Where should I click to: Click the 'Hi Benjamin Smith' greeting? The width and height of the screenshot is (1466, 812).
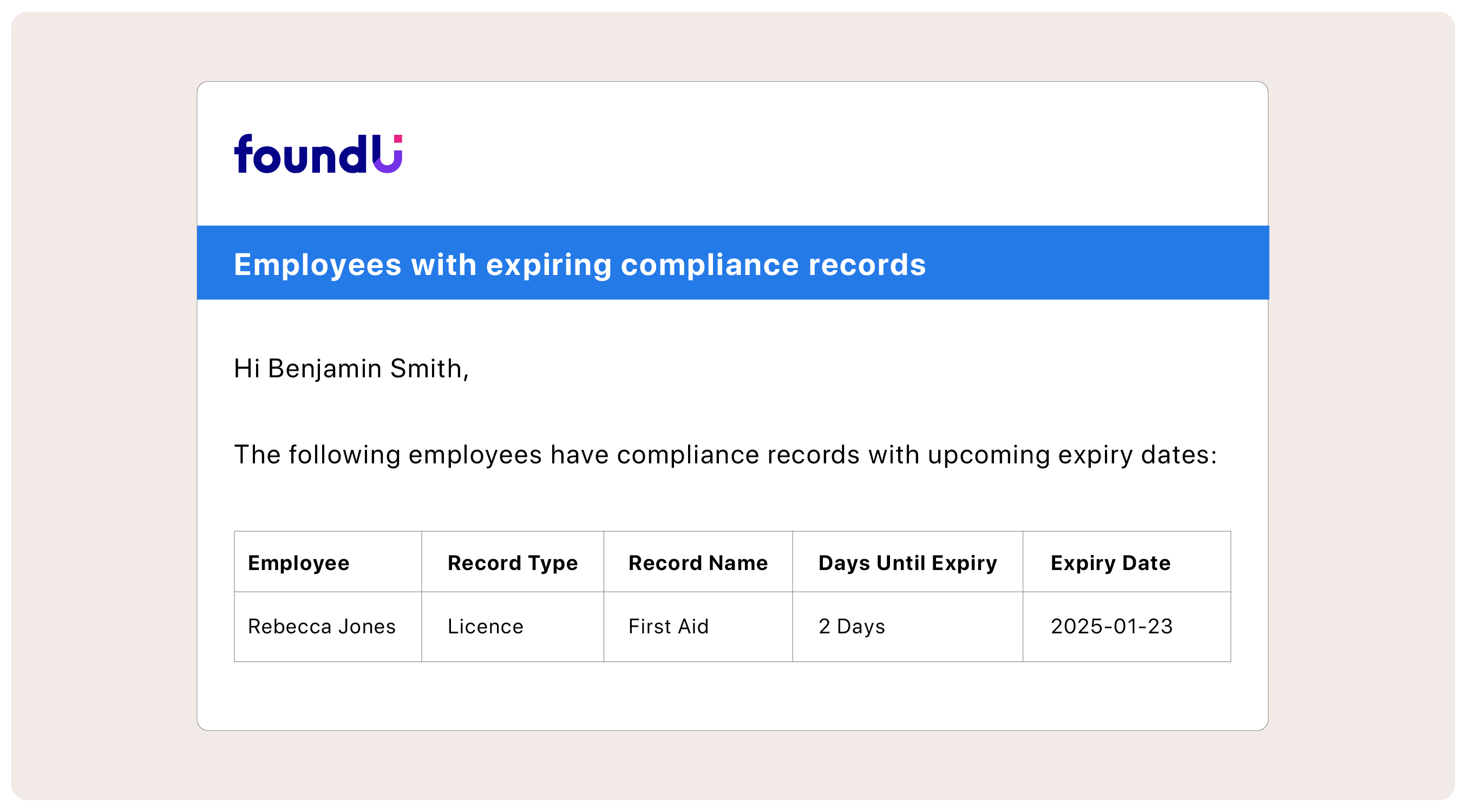coord(351,369)
